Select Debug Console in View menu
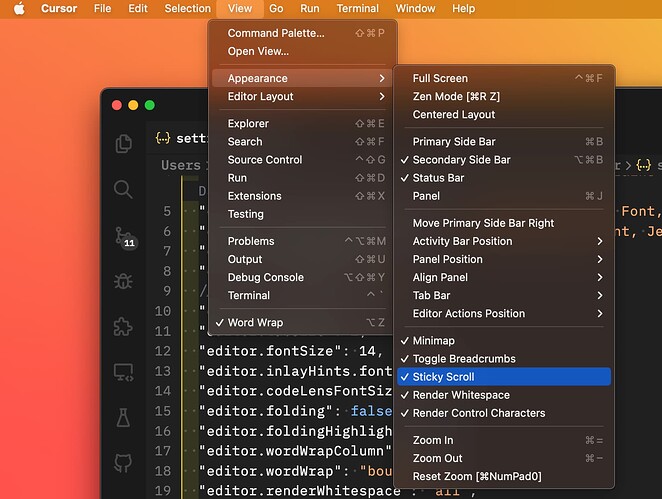Viewport: 662px width, 499px height. coord(302,277)
